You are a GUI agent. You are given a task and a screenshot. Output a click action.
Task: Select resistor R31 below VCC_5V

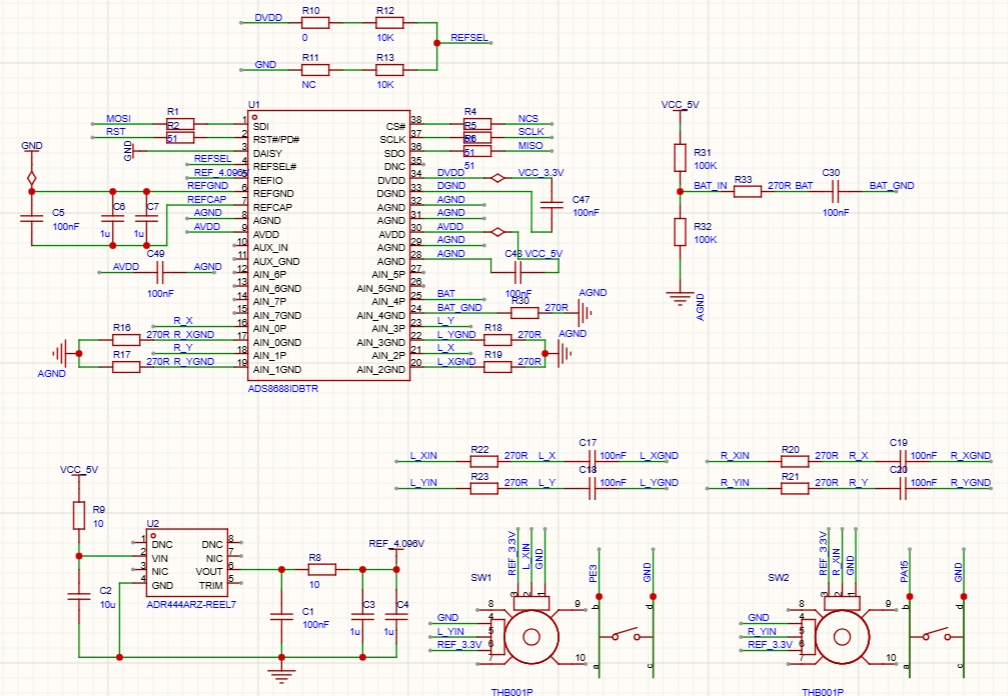tap(680, 157)
